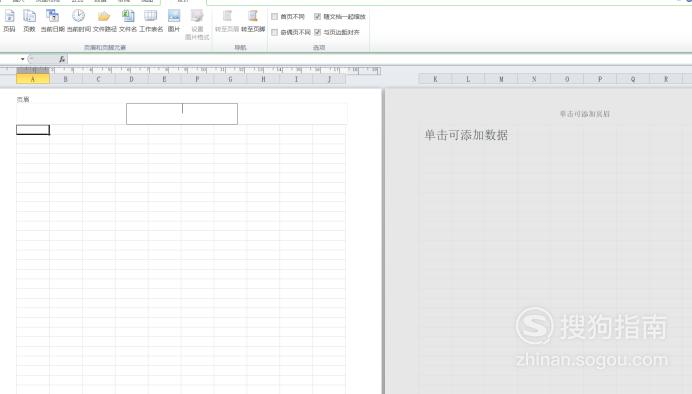Click '单击可添加数据' on the second page
The width and height of the screenshot is (692, 394).
466,135
